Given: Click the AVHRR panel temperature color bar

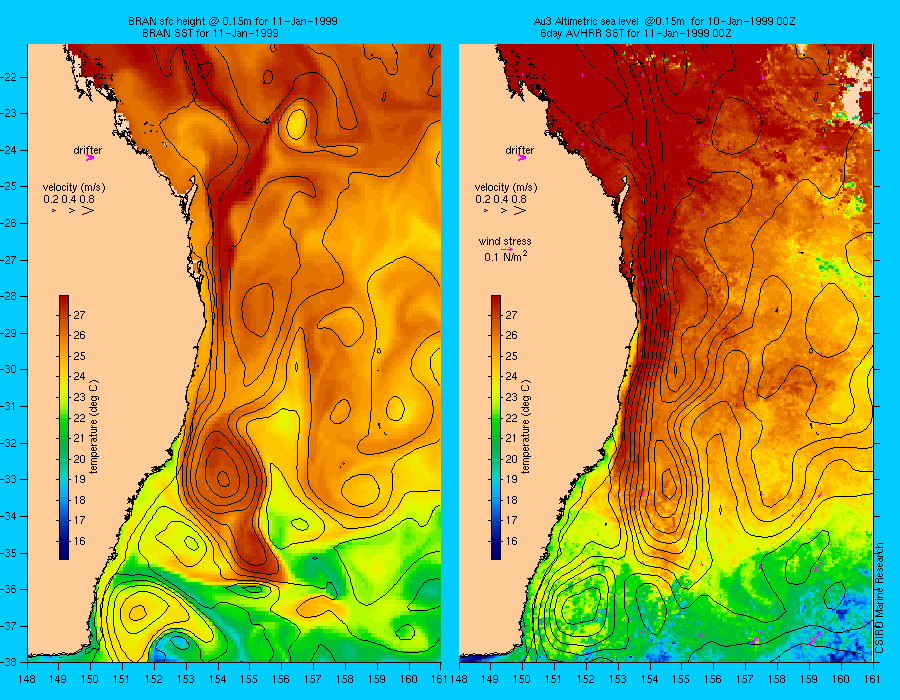Looking at the screenshot, I should [x=495, y=427].
